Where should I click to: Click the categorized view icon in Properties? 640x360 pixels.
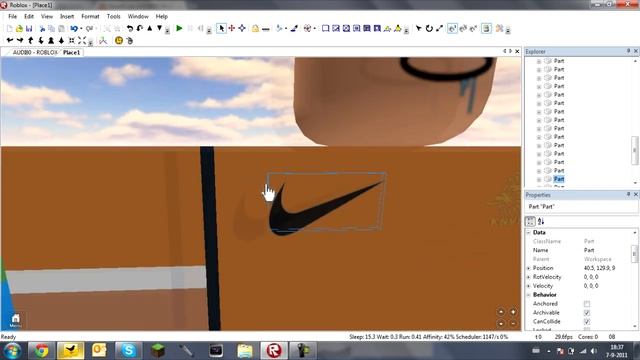[x=530, y=221]
